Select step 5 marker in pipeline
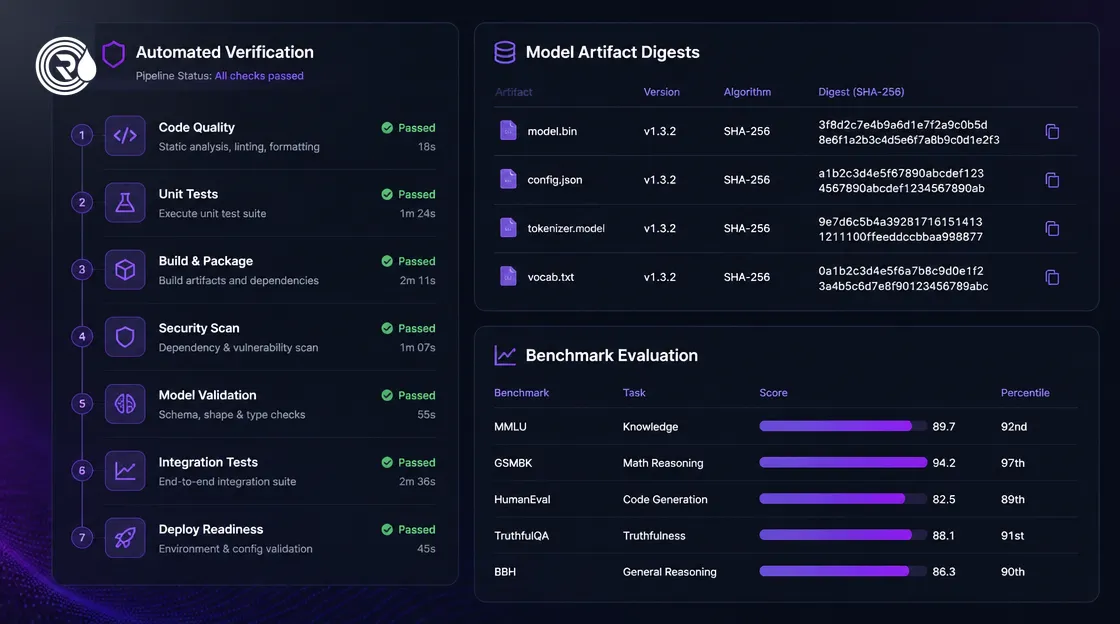 82,403
